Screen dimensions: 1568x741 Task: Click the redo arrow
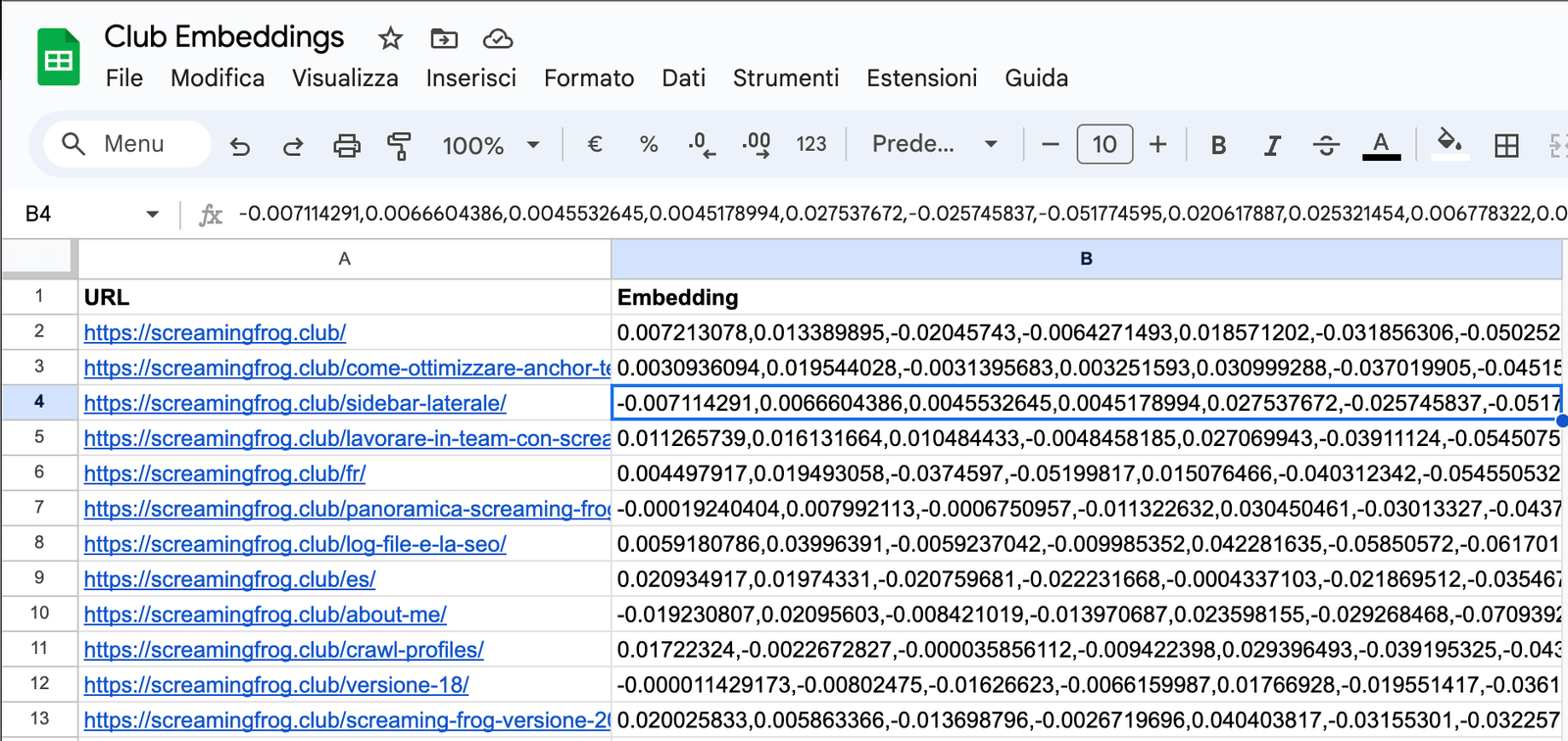point(292,145)
